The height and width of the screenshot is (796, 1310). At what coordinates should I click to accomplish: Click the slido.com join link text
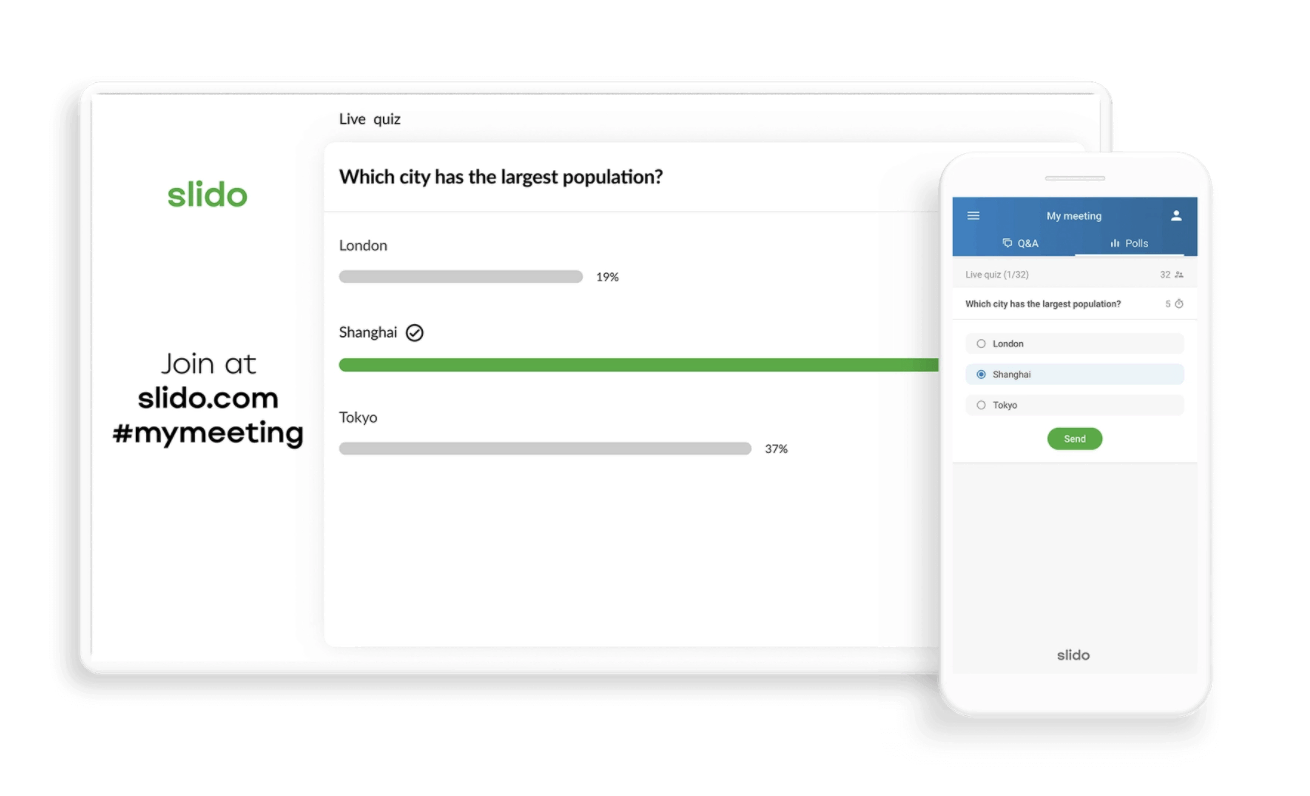tap(208, 398)
